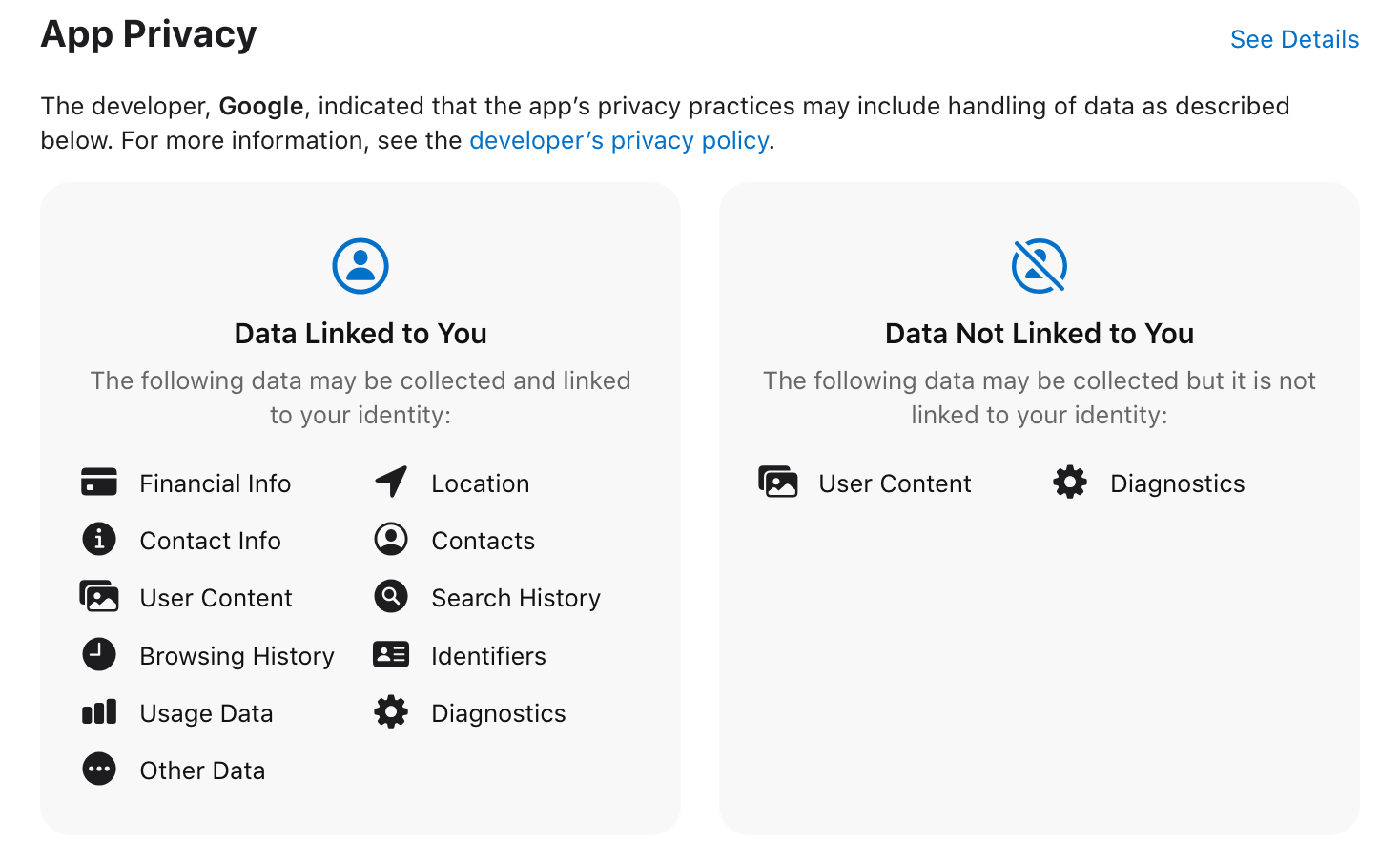Click the Other Data ellipsis icon

(x=99, y=770)
